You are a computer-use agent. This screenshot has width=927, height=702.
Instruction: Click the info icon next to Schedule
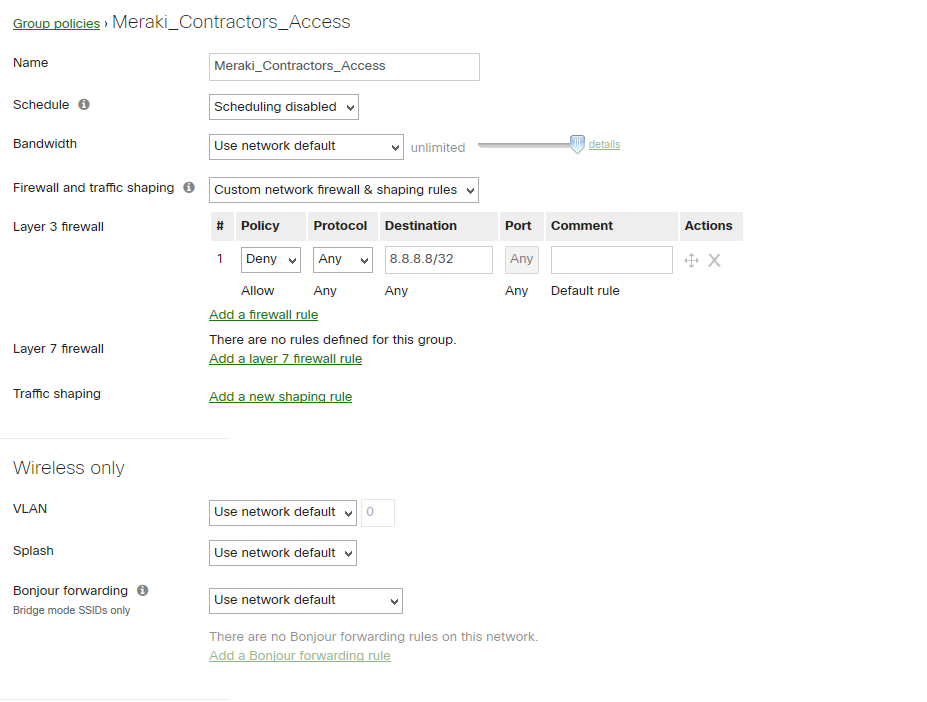coord(84,105)
